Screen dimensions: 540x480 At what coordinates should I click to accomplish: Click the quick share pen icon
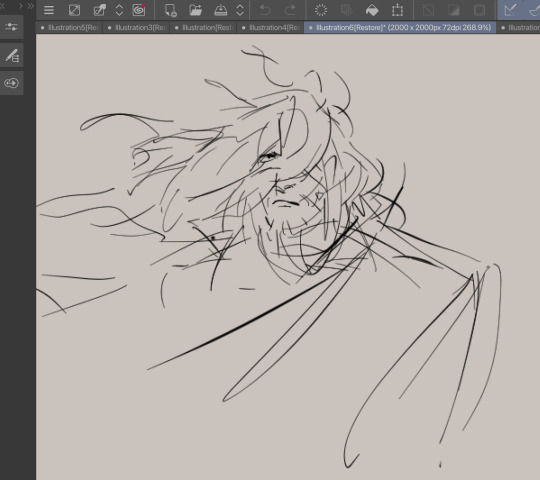pos(100,10)
